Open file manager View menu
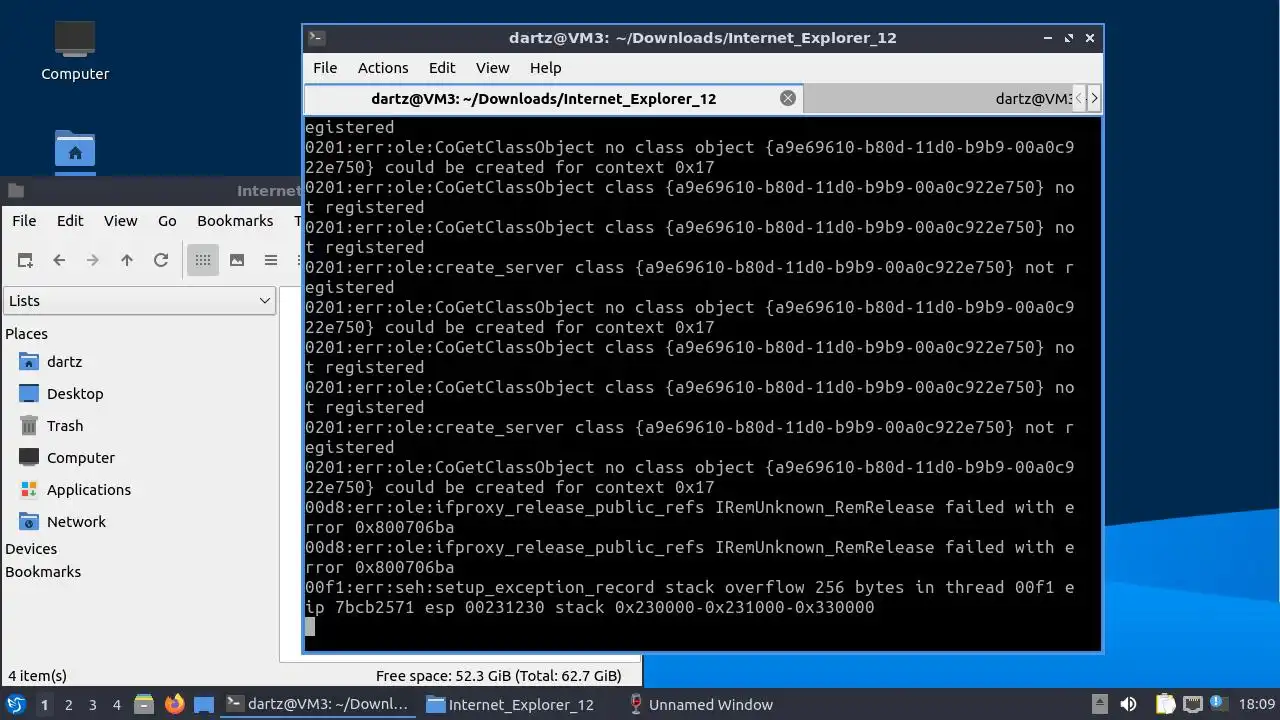 pos(121,221)
